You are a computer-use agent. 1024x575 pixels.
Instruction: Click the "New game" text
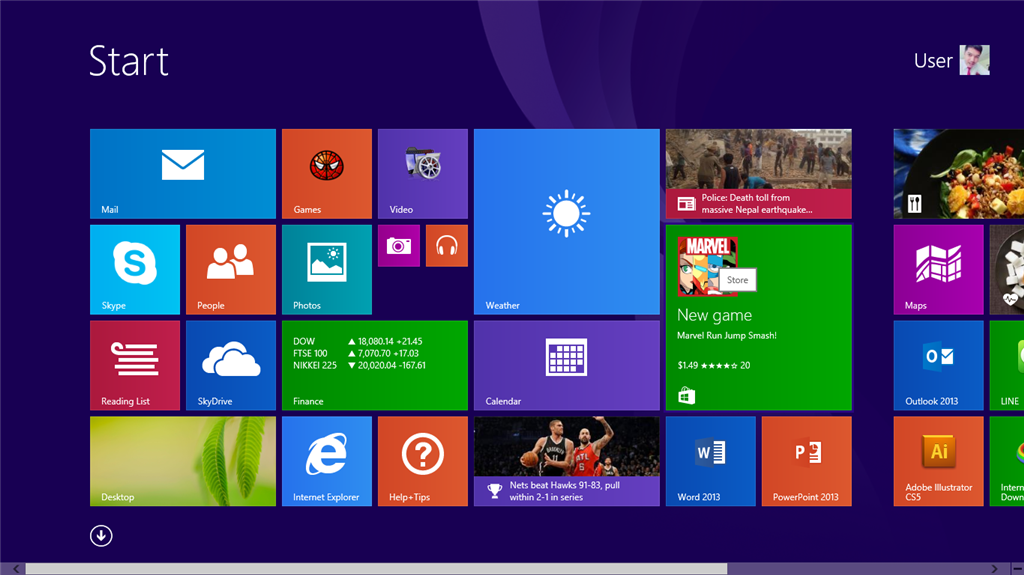tap(714, 315)
